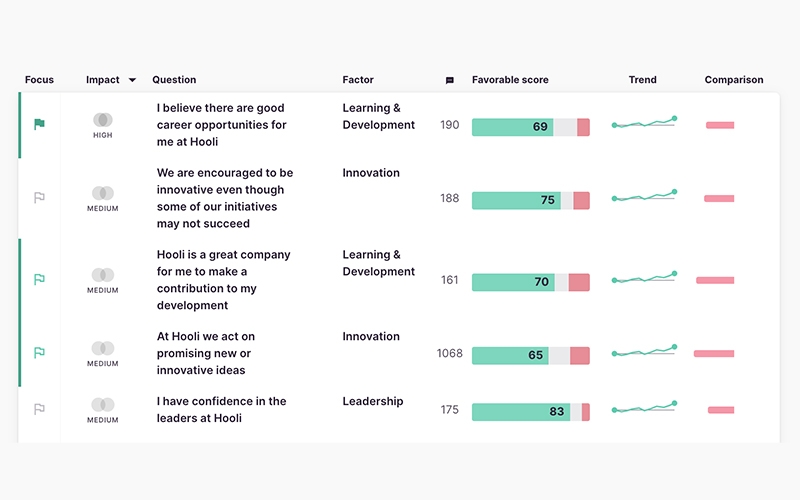Click the Factor column header
The image size is (800, 500).
[x=358, y=80]
